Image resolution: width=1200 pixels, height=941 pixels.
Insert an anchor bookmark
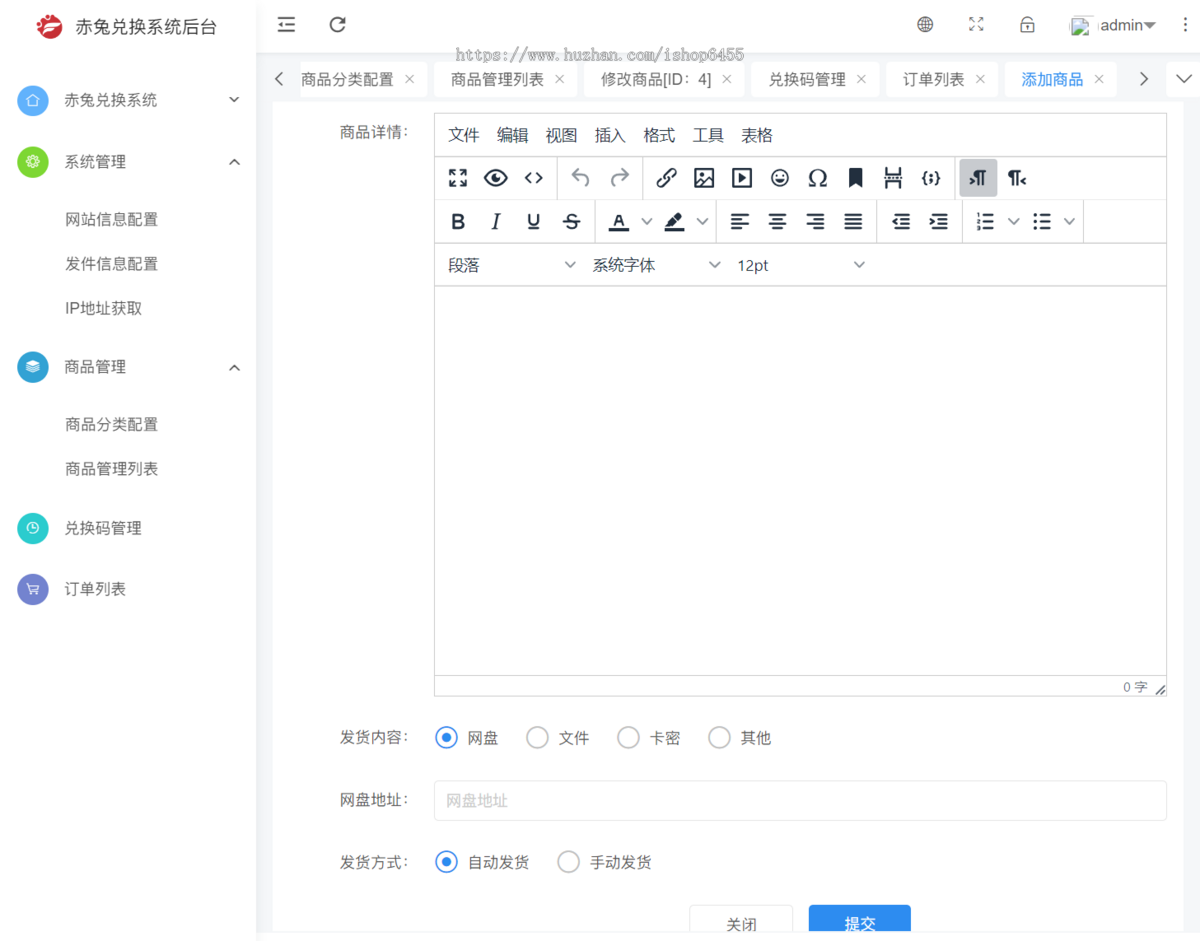coord(856,178)
